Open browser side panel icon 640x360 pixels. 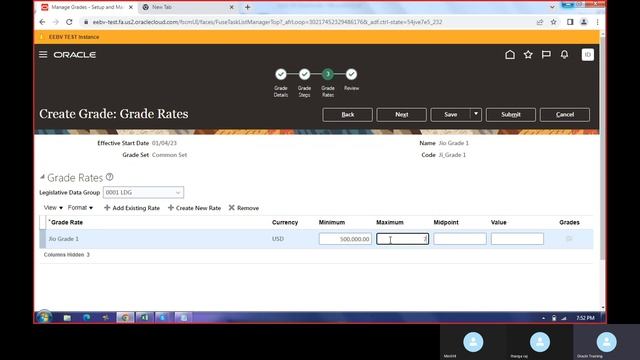tap(570, 22)
